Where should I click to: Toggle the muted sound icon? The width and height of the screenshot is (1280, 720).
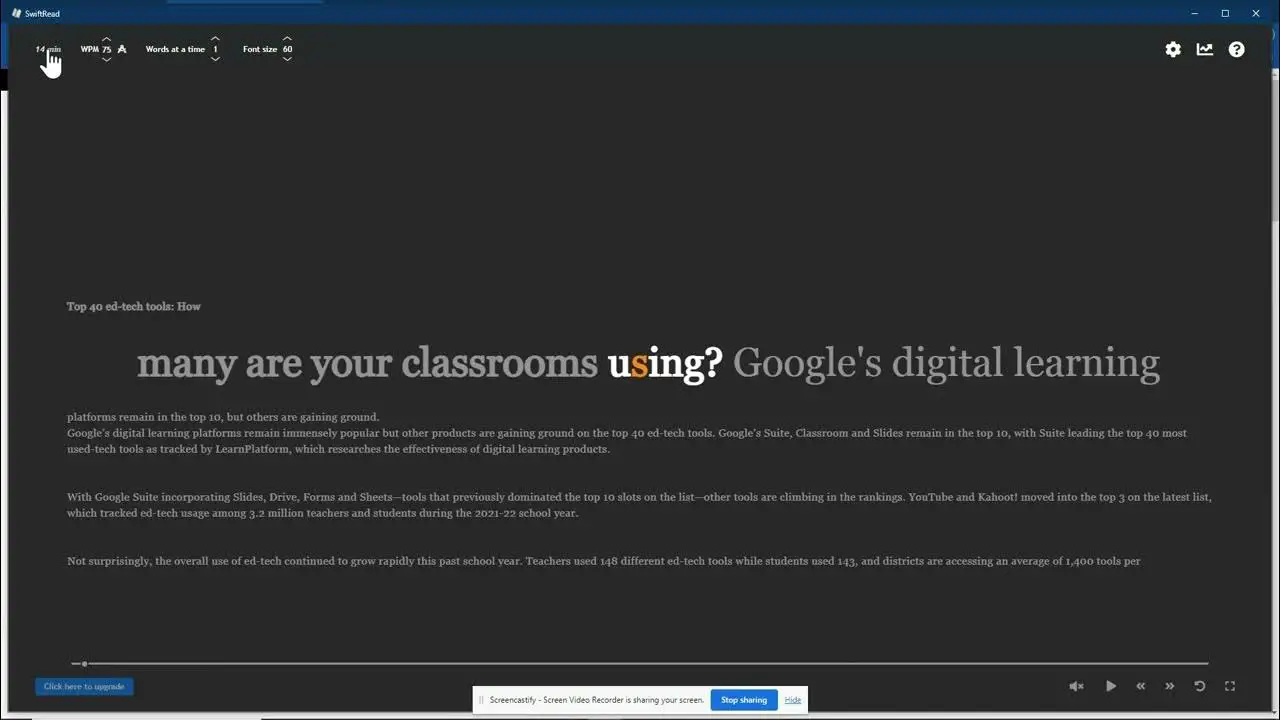coord(1076,686)
